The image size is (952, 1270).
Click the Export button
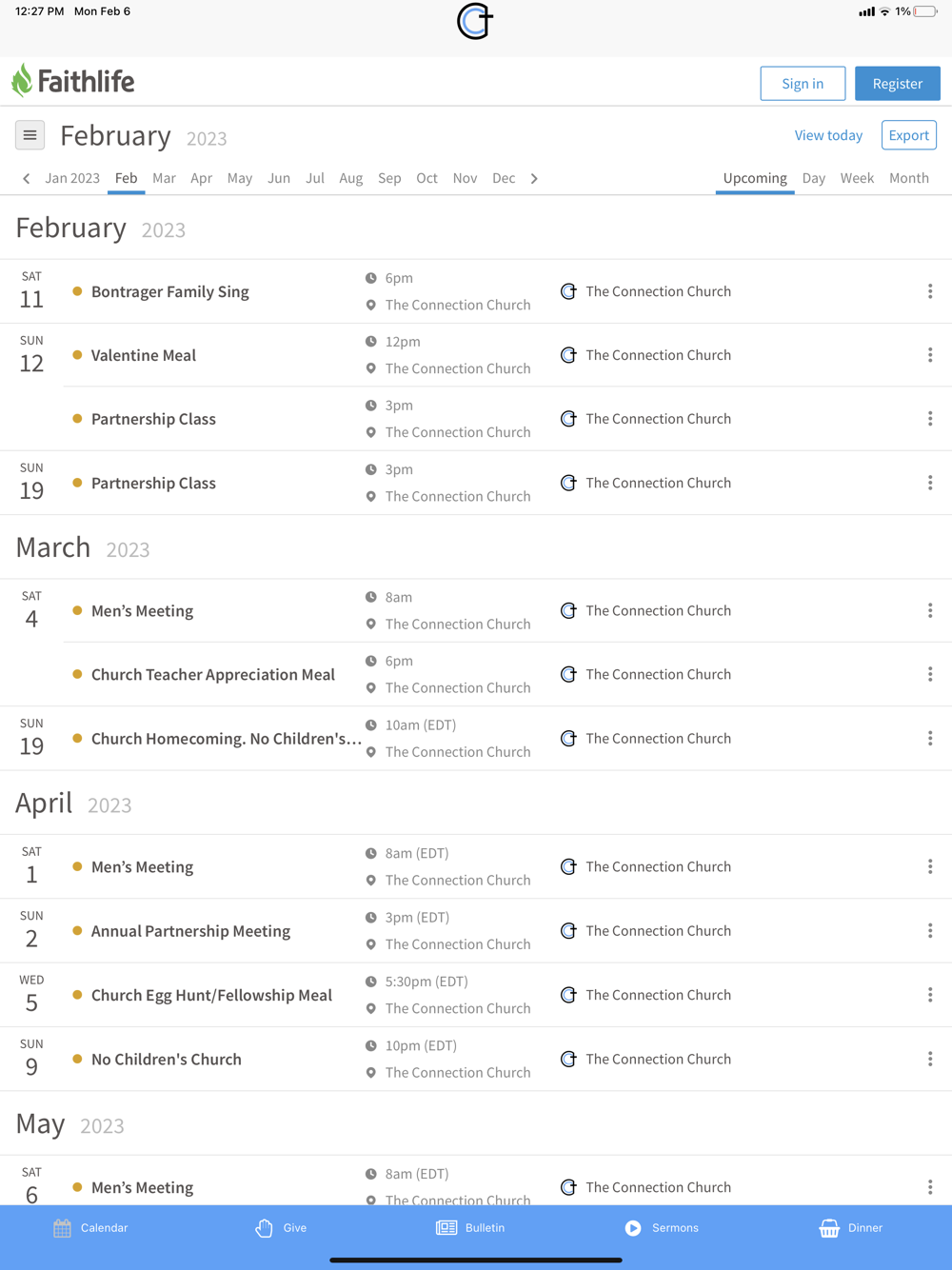(x=909, y=135)
